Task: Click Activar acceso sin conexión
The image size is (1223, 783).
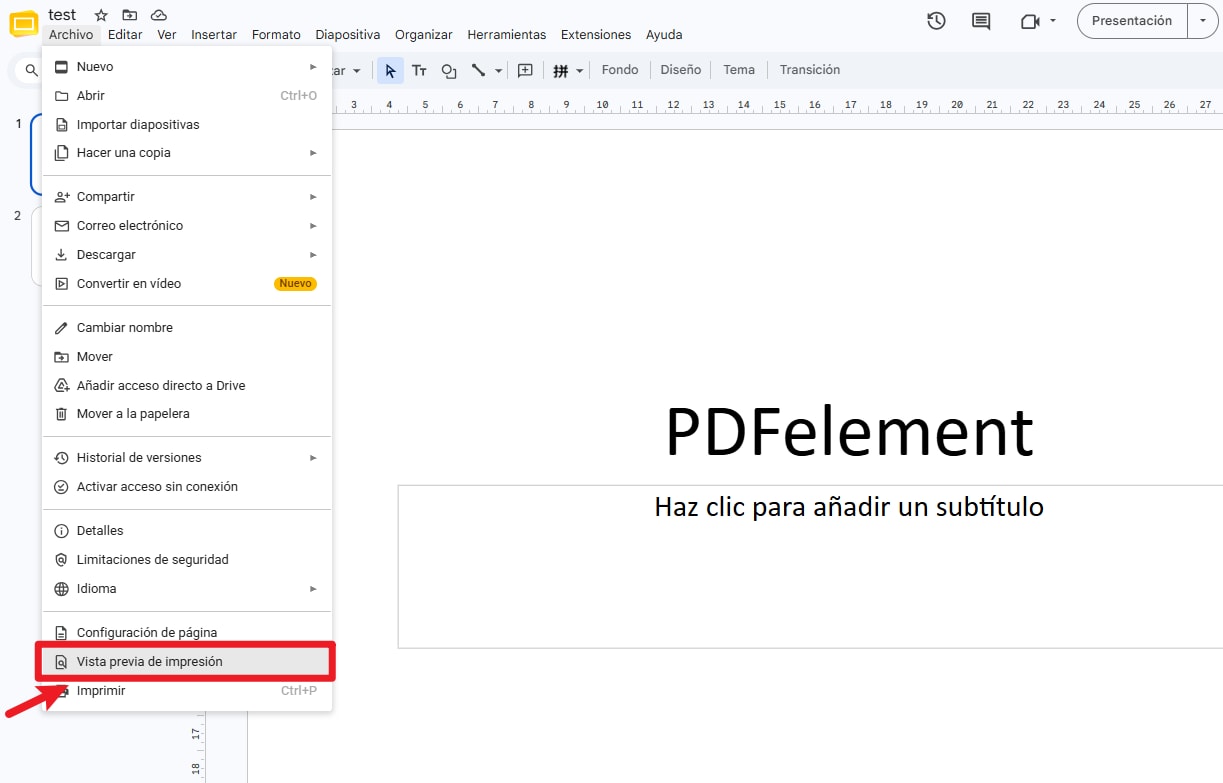Action: pos(187,487)
